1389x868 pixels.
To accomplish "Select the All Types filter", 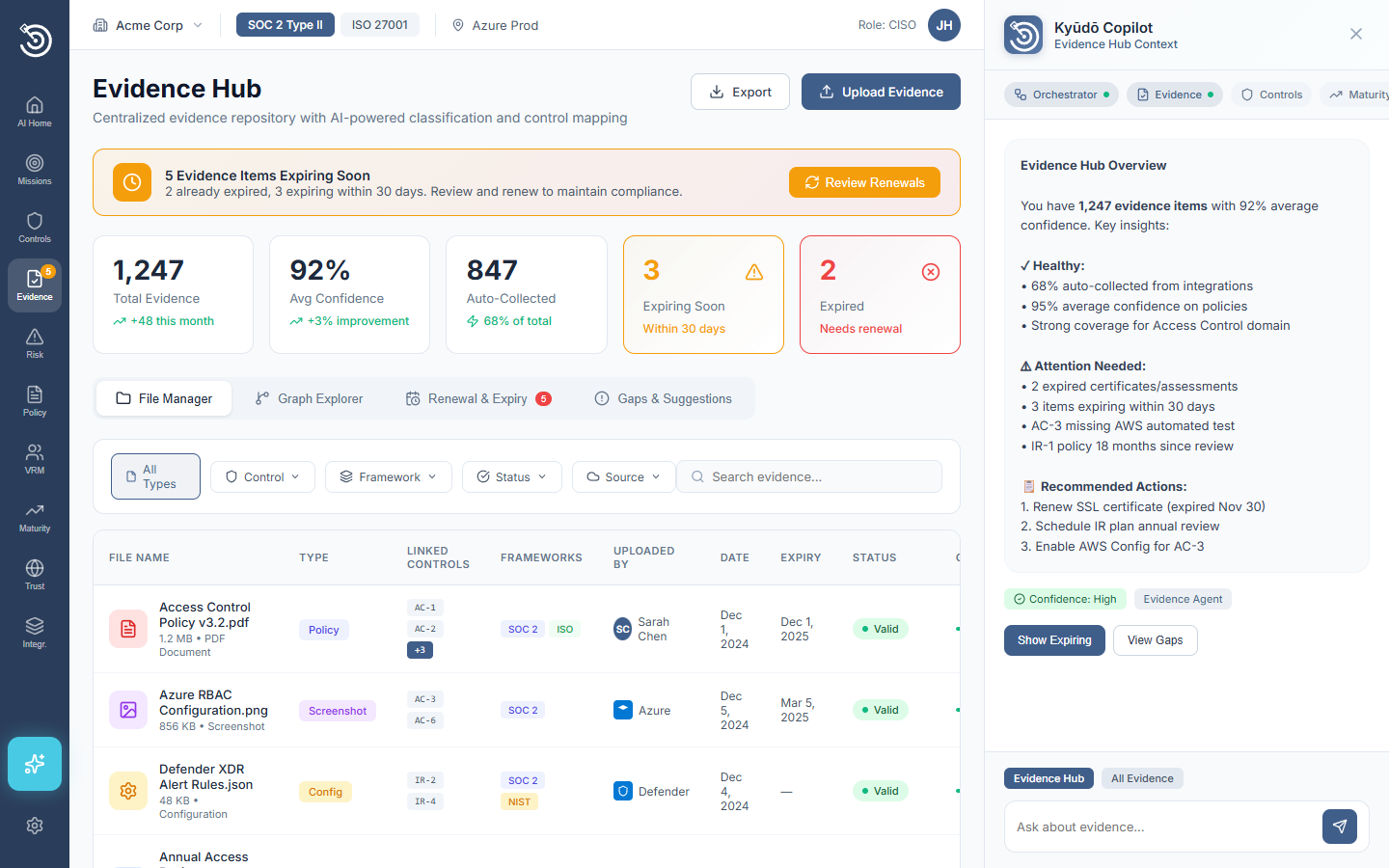I will pyautogui.click(x=155, y=476).
